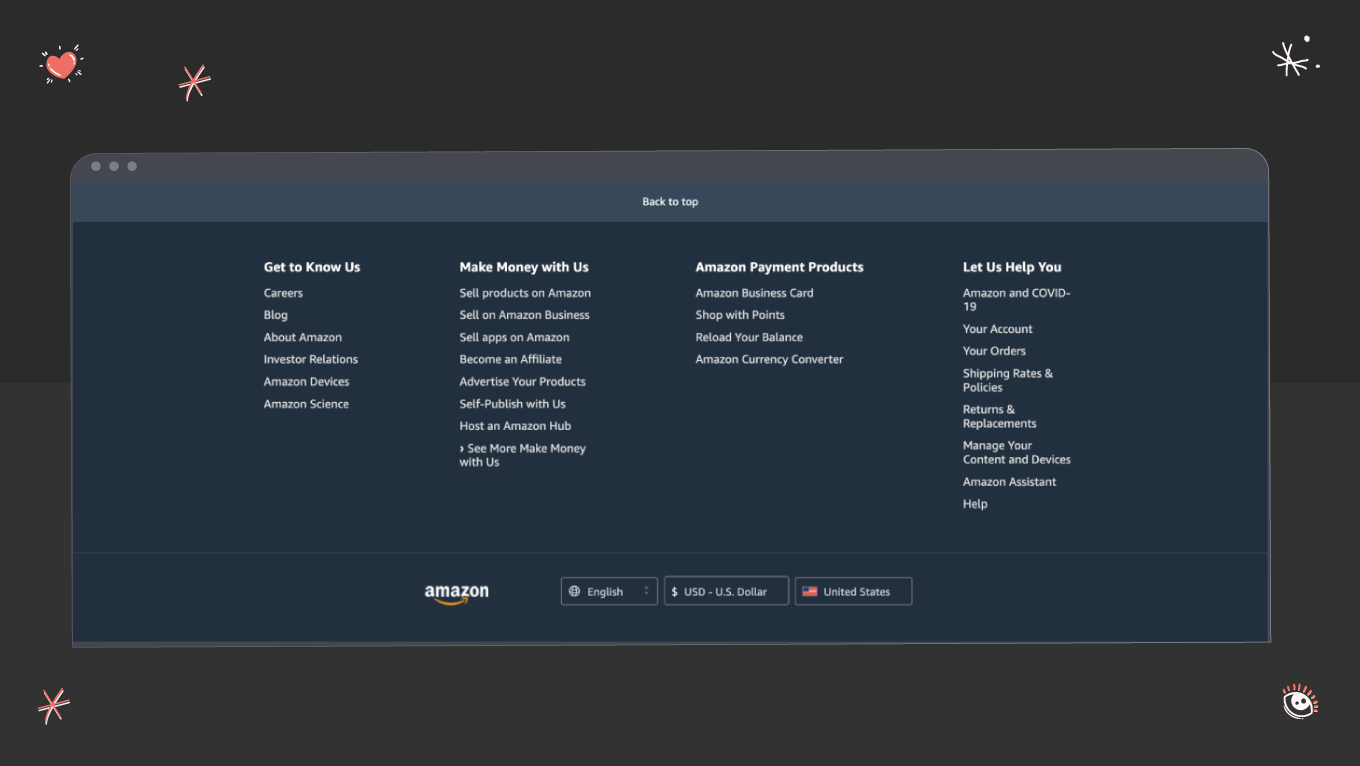Open the Help link
Image resolution: width=1360 pixels, height=766 pixels.
coord(975,503)
